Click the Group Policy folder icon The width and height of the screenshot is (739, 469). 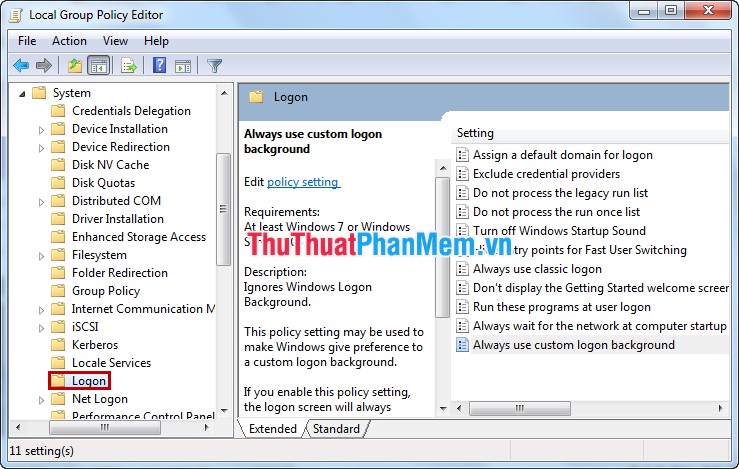58,291
